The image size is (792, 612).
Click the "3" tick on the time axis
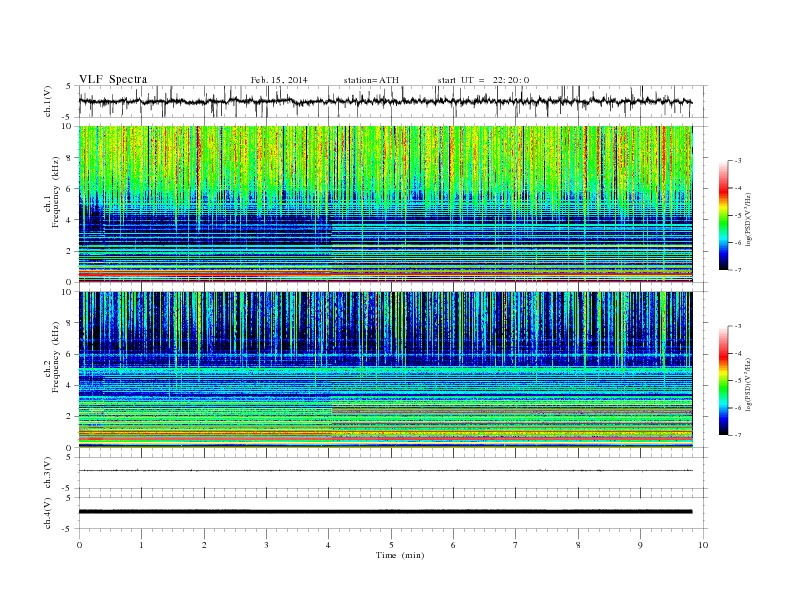[266, 545]
